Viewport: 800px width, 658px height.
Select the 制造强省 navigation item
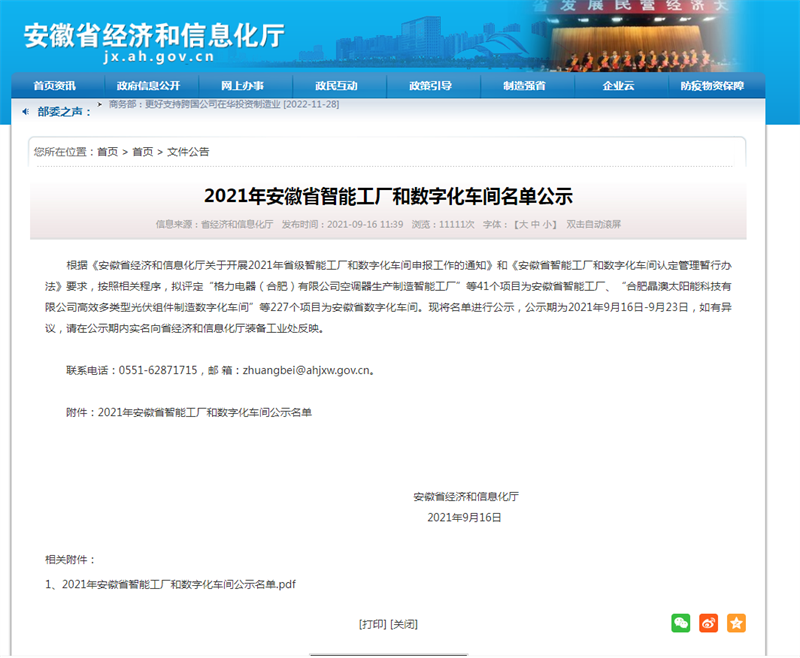pyautogui.click(x=524, y=86)
